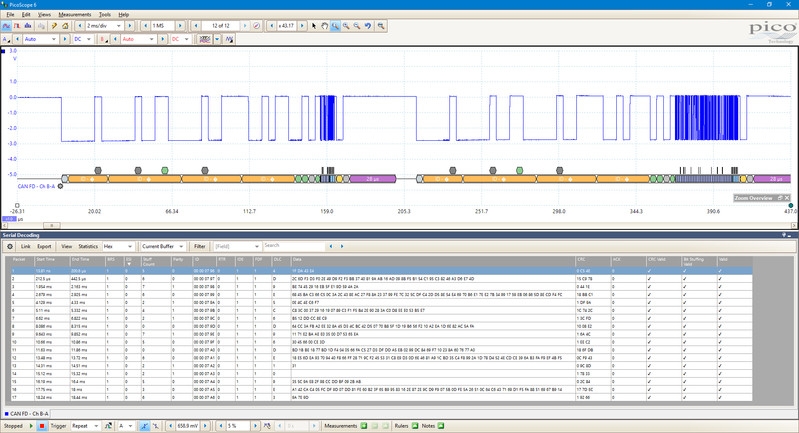The image size is (799, 433).
Task: Go to next search result arrow
Action: click(342, 246)
